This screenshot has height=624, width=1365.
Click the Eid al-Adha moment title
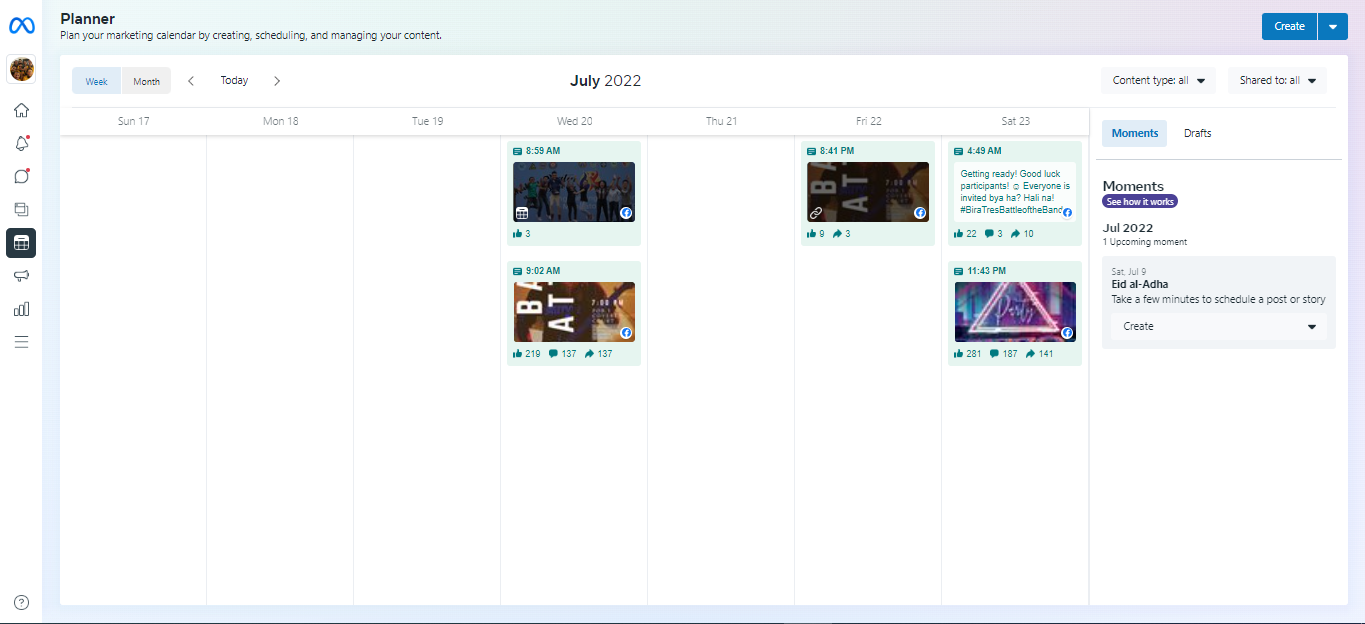1139,285
